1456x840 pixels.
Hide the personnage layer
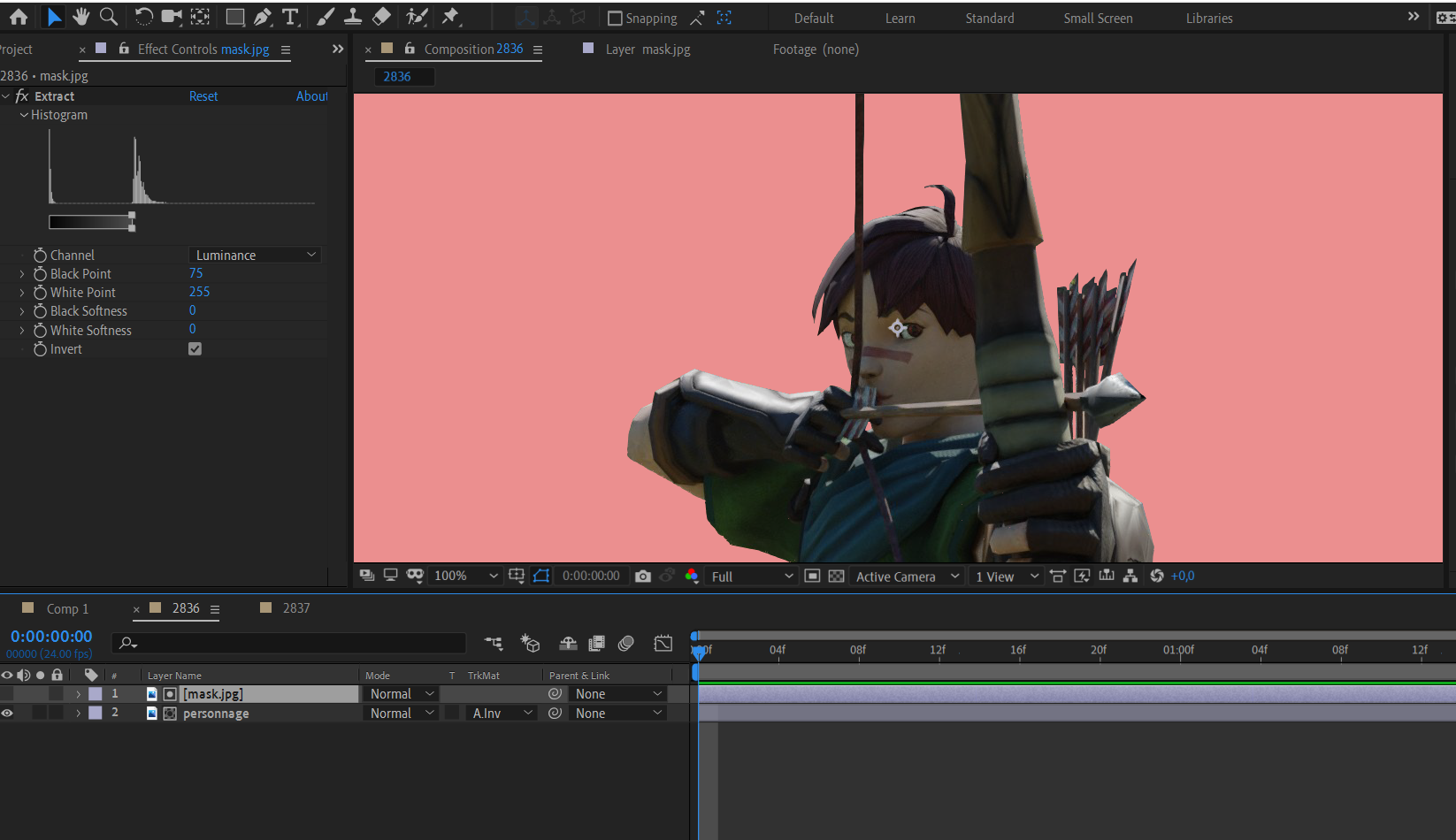7,714
